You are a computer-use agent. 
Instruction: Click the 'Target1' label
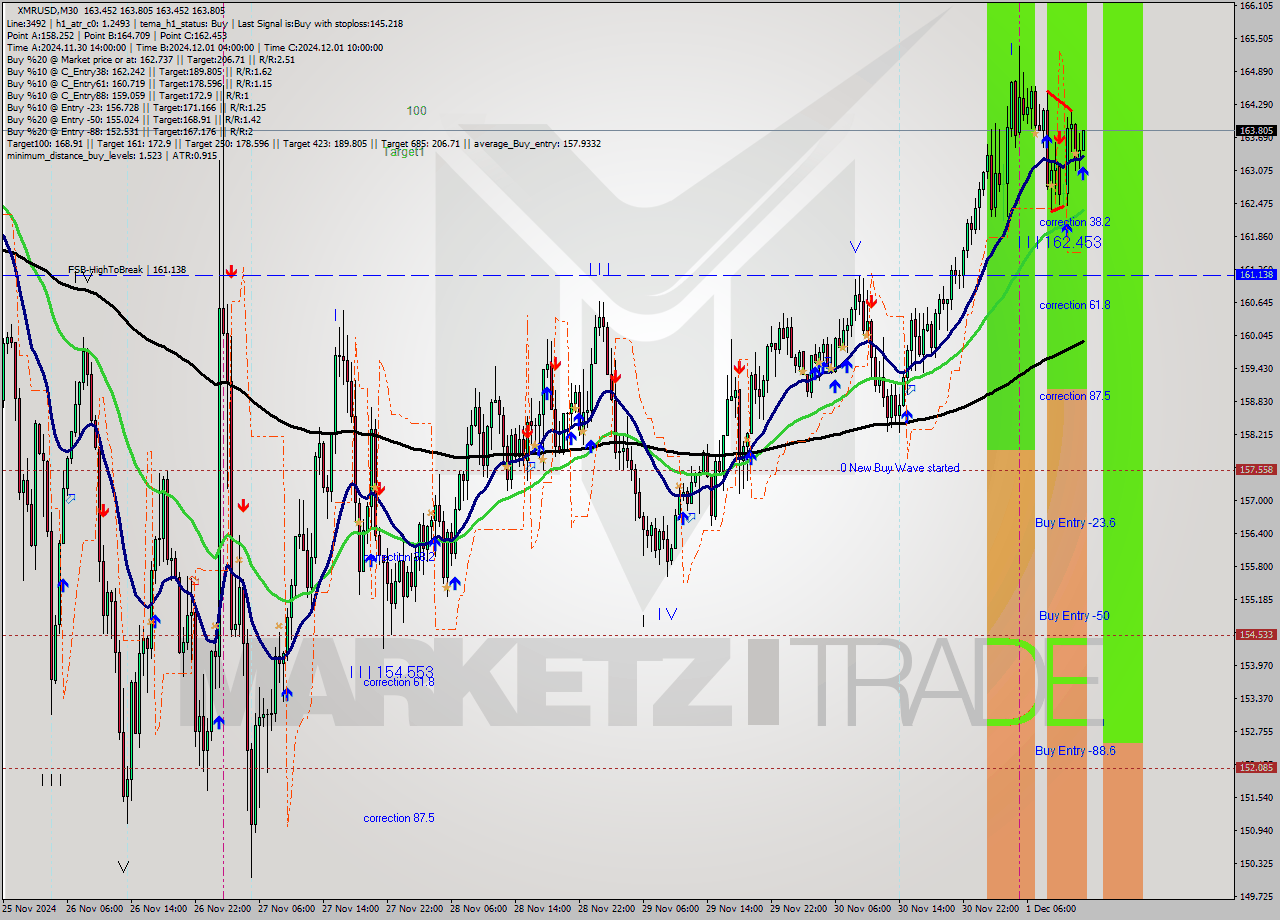(405, 152)
